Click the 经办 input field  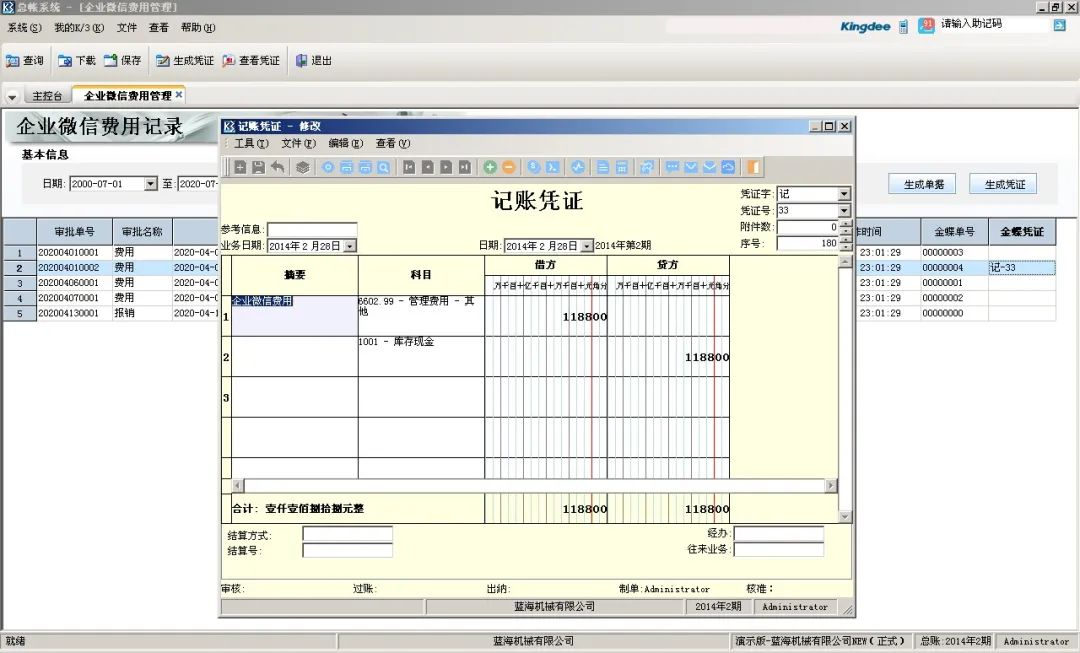click(x=779, y=534)
